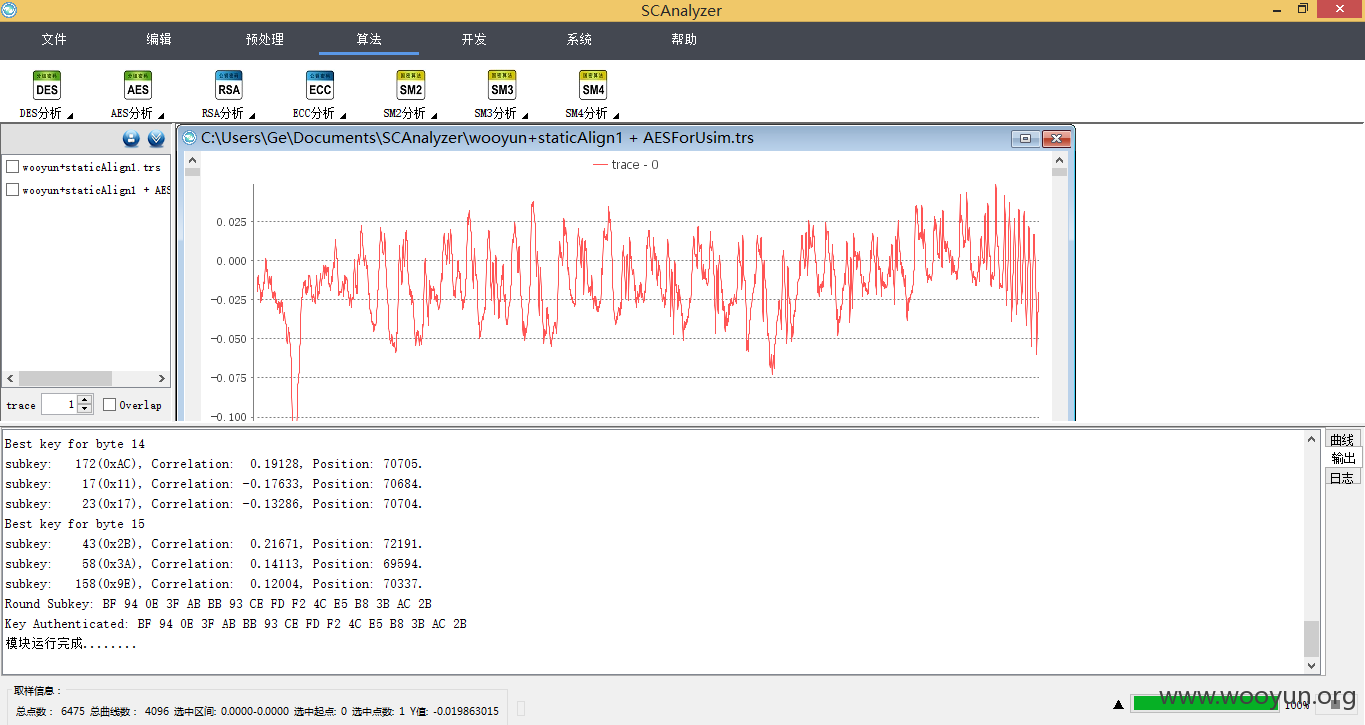This screenshot has height=725, width=1365.
Task: Expand the SM4分析 dropdown arrow
Action: coord(616,115)
